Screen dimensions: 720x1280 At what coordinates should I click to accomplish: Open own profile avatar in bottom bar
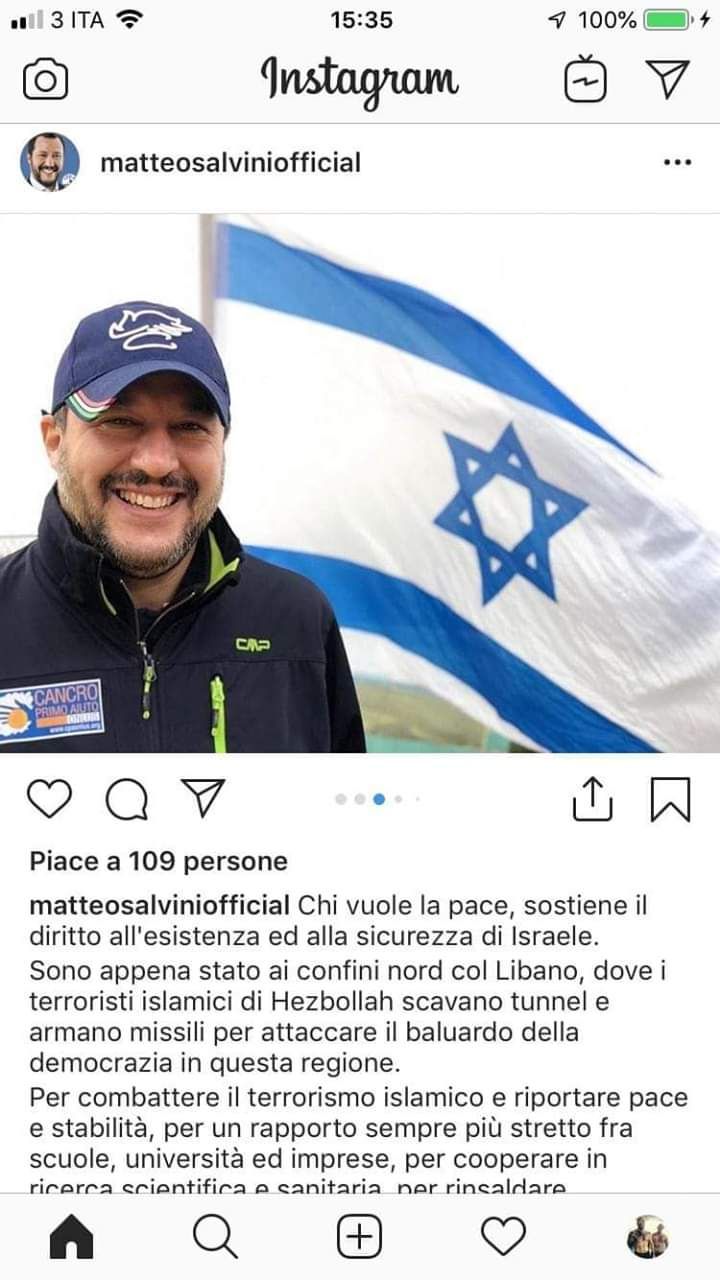[x=647, y=1237]
